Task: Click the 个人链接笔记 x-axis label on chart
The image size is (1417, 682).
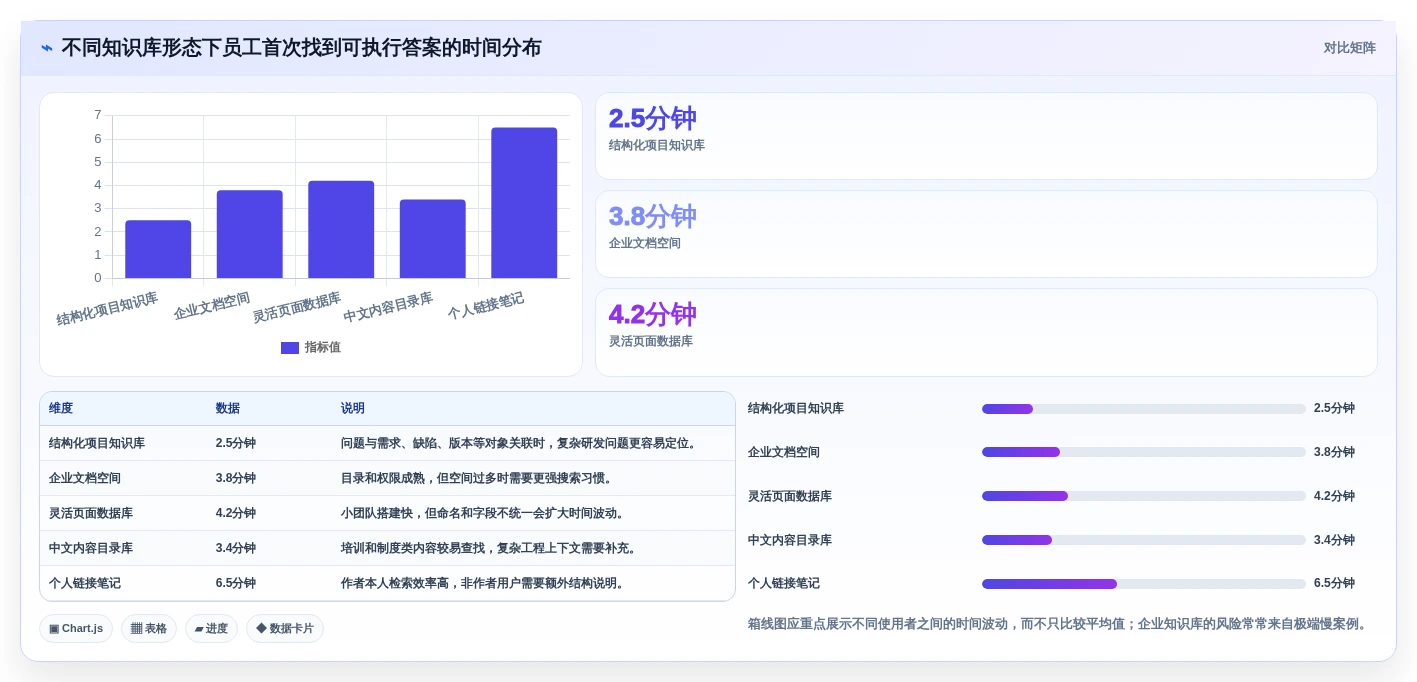Action: coord(486,306)
